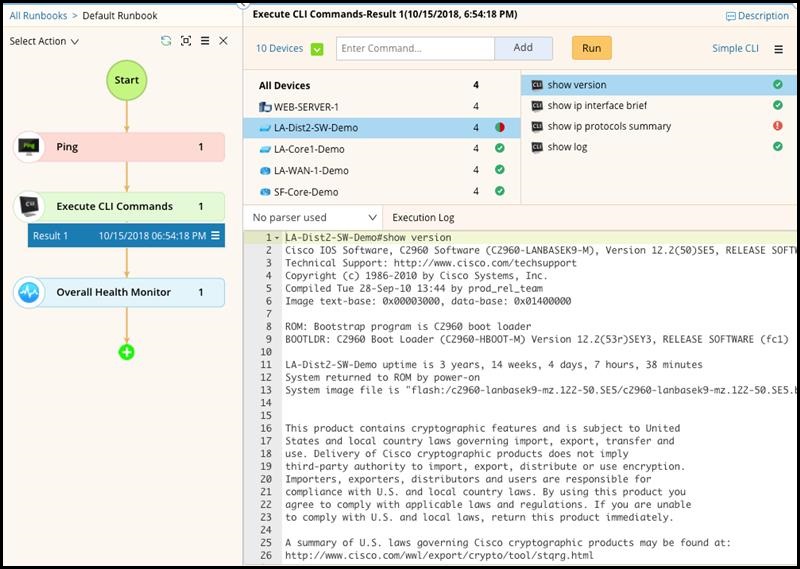Click Default Runbook breadcrumb text
This screenshot has height=569, width=800.
click(x=120, y=16)
